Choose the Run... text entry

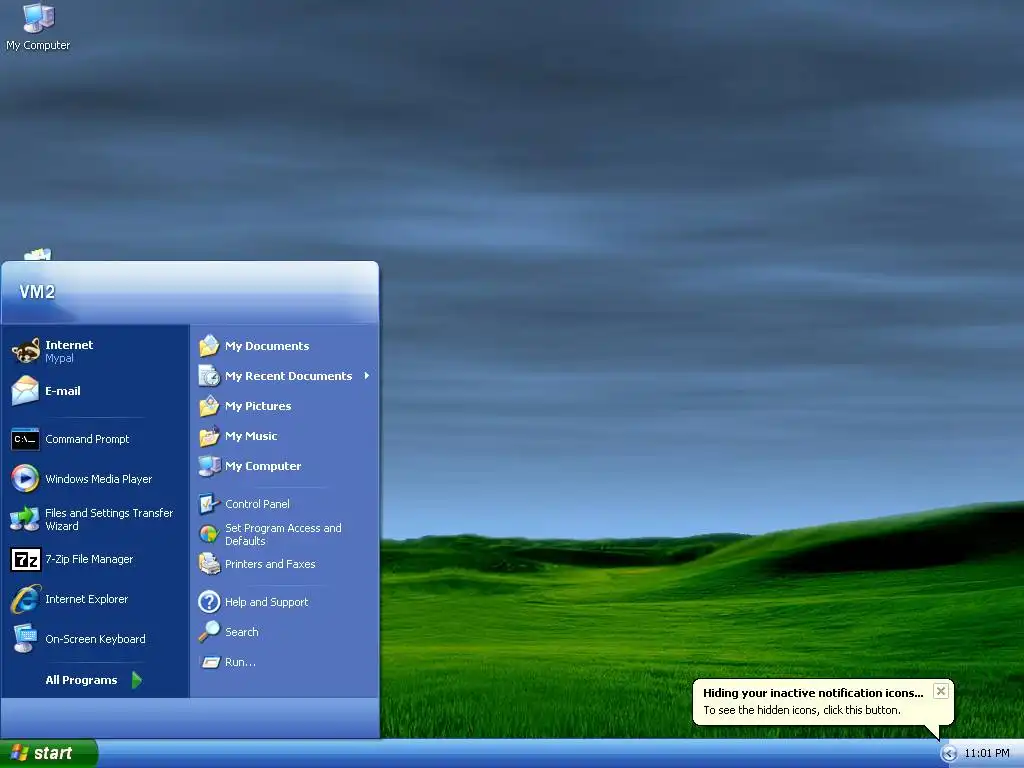pyautogui.click(x=240, y=662)
